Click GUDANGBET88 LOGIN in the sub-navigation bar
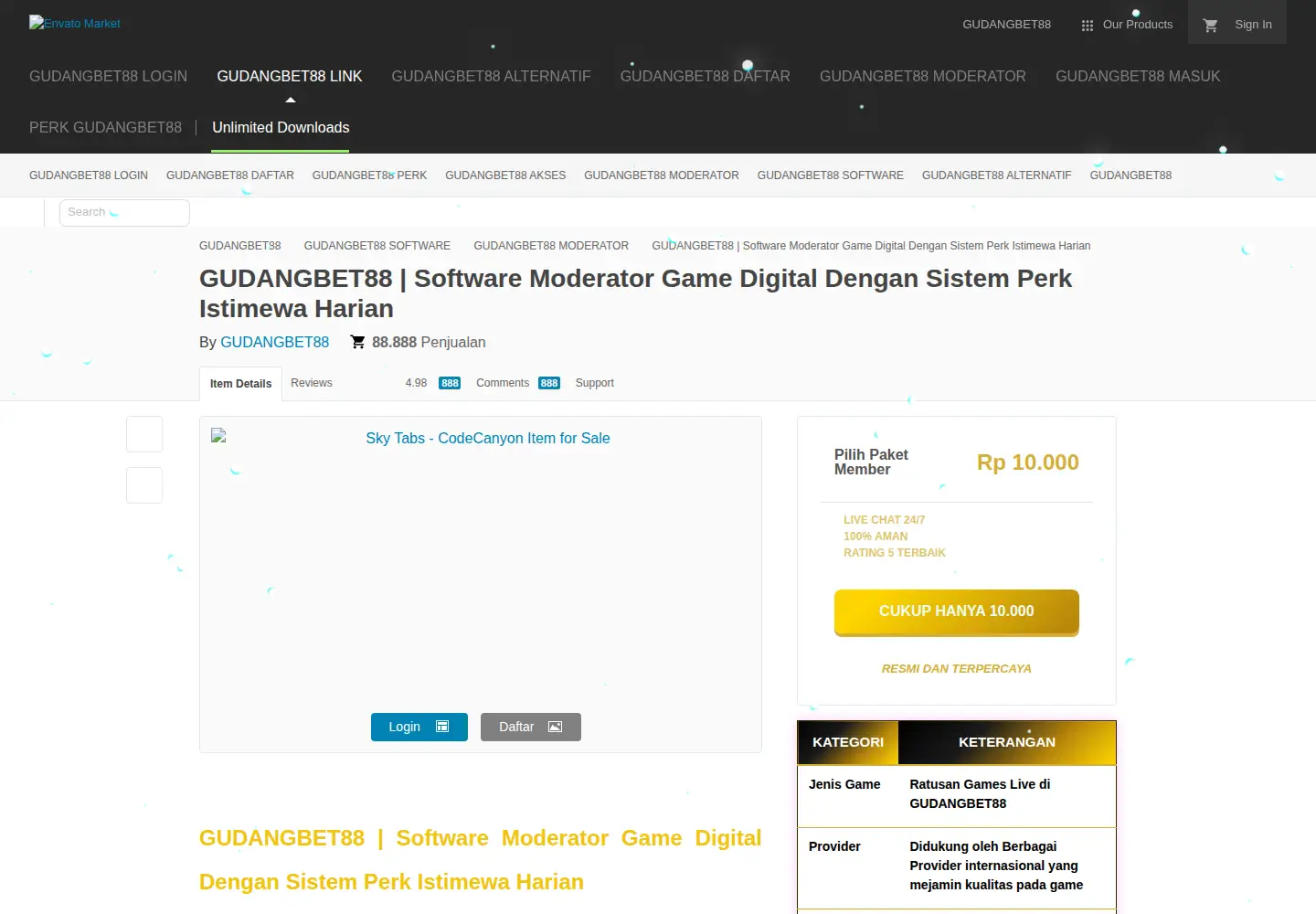The width and height of the screenshot is (1316, 914). 89,175
